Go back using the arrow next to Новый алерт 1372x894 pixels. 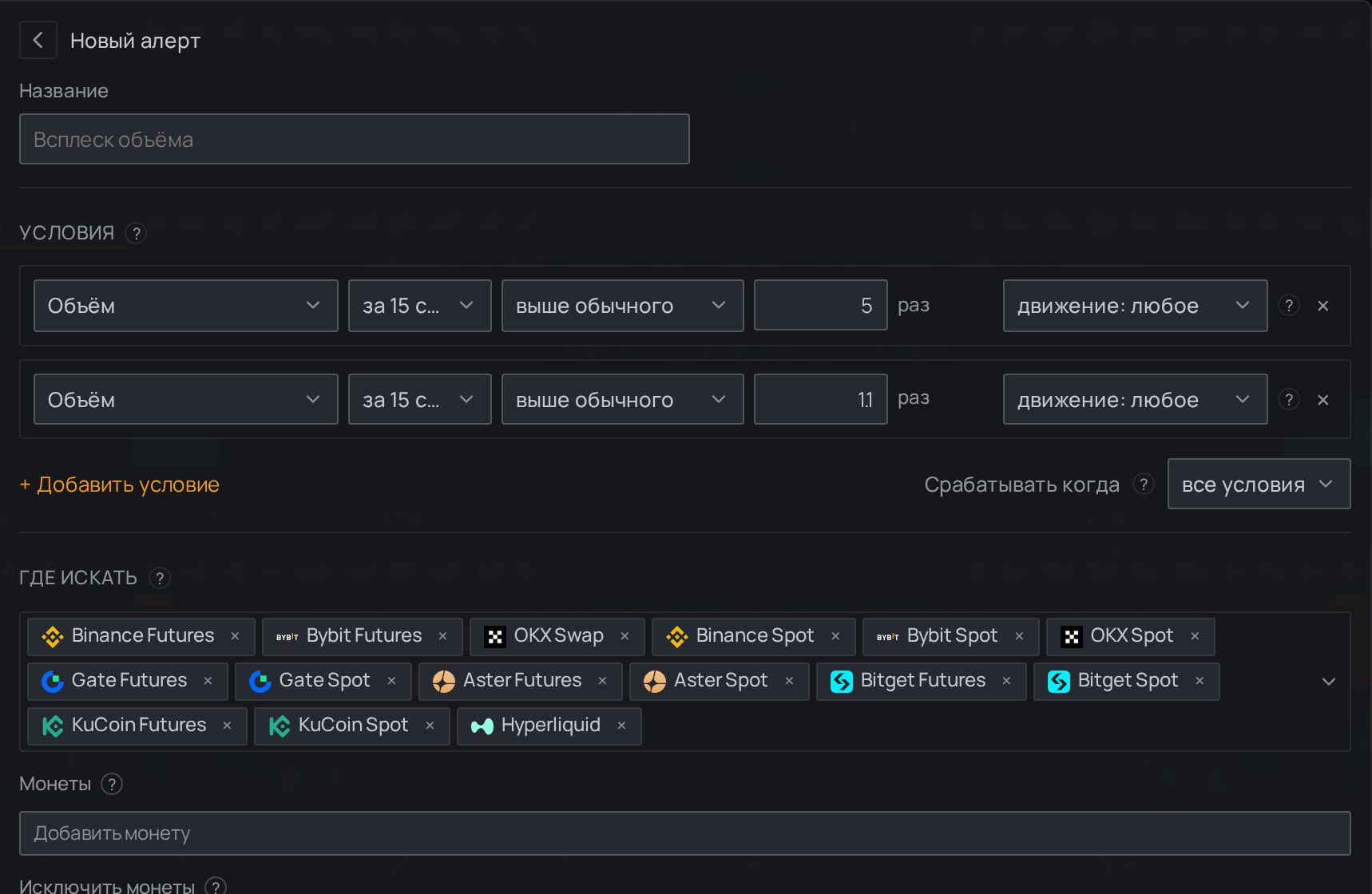point(38,40)
